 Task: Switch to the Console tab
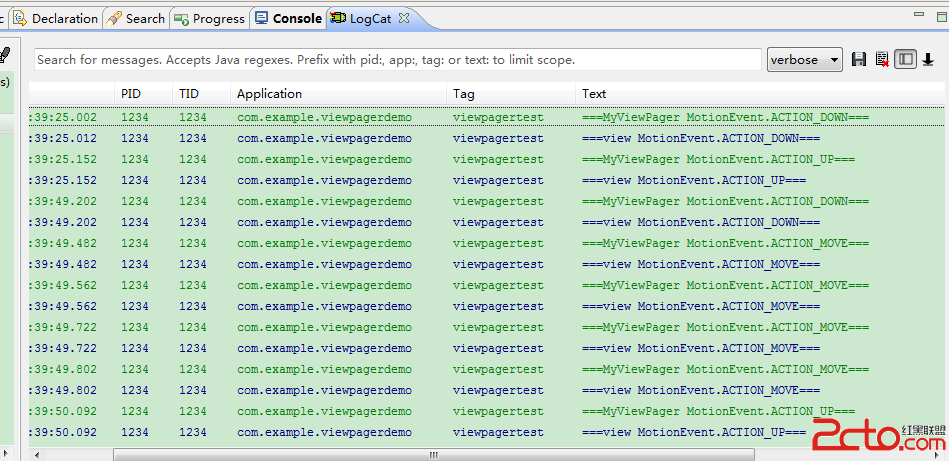[x=289, y=18]
